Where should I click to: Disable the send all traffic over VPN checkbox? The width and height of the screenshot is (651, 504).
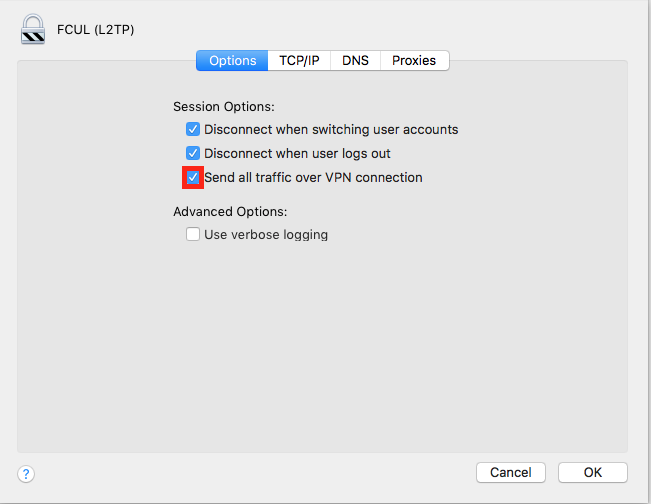coord(193,177)
